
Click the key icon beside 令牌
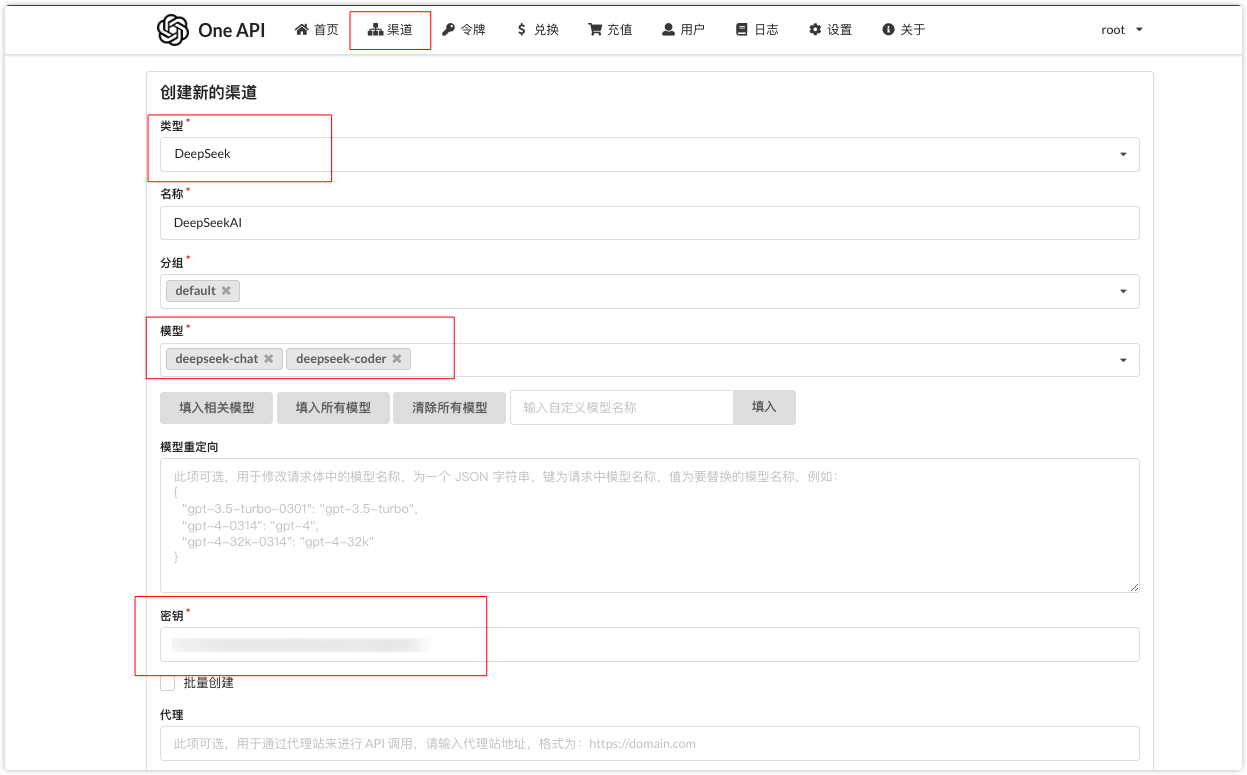[x=449, y=30]
